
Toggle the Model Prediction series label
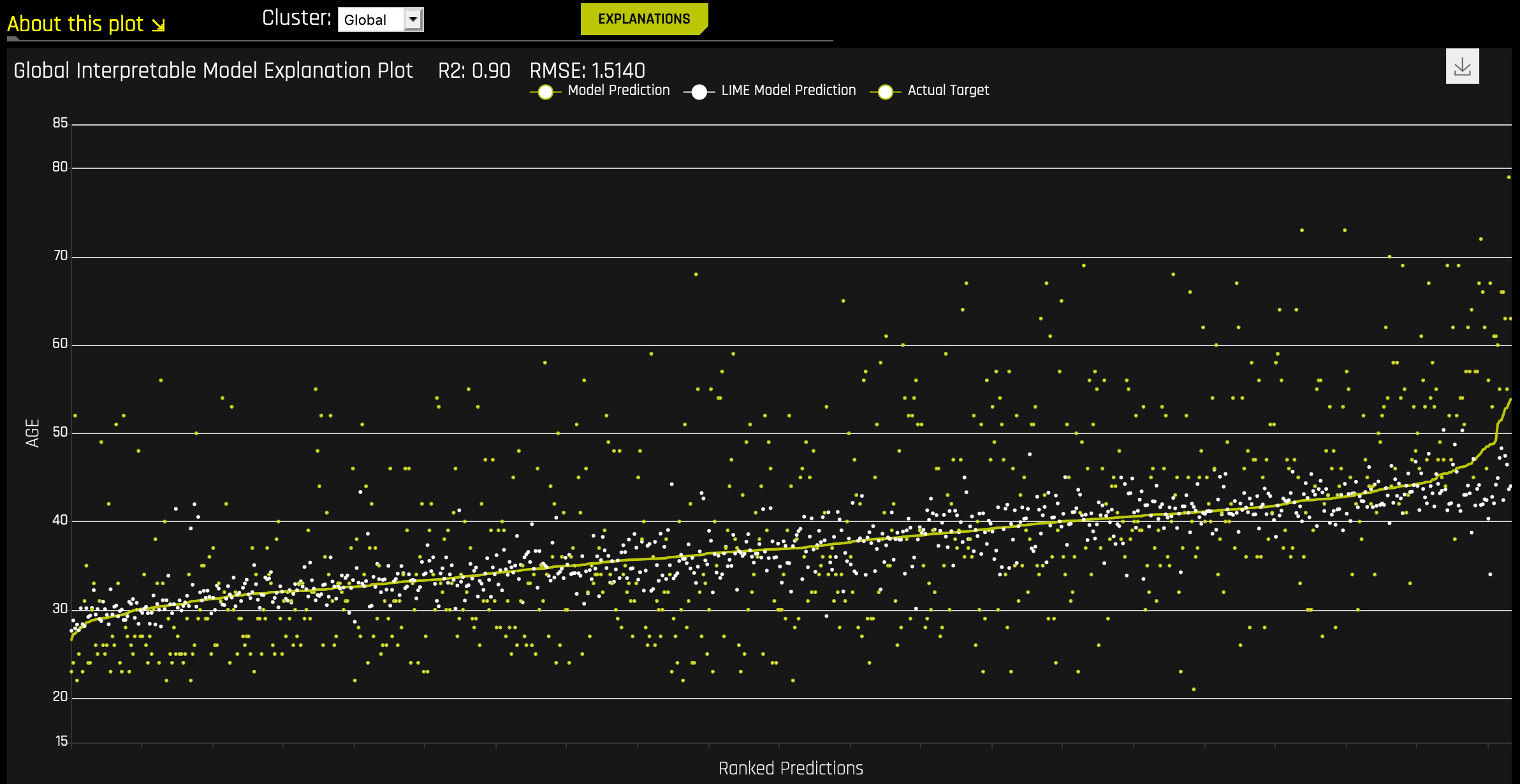point(618,91)
